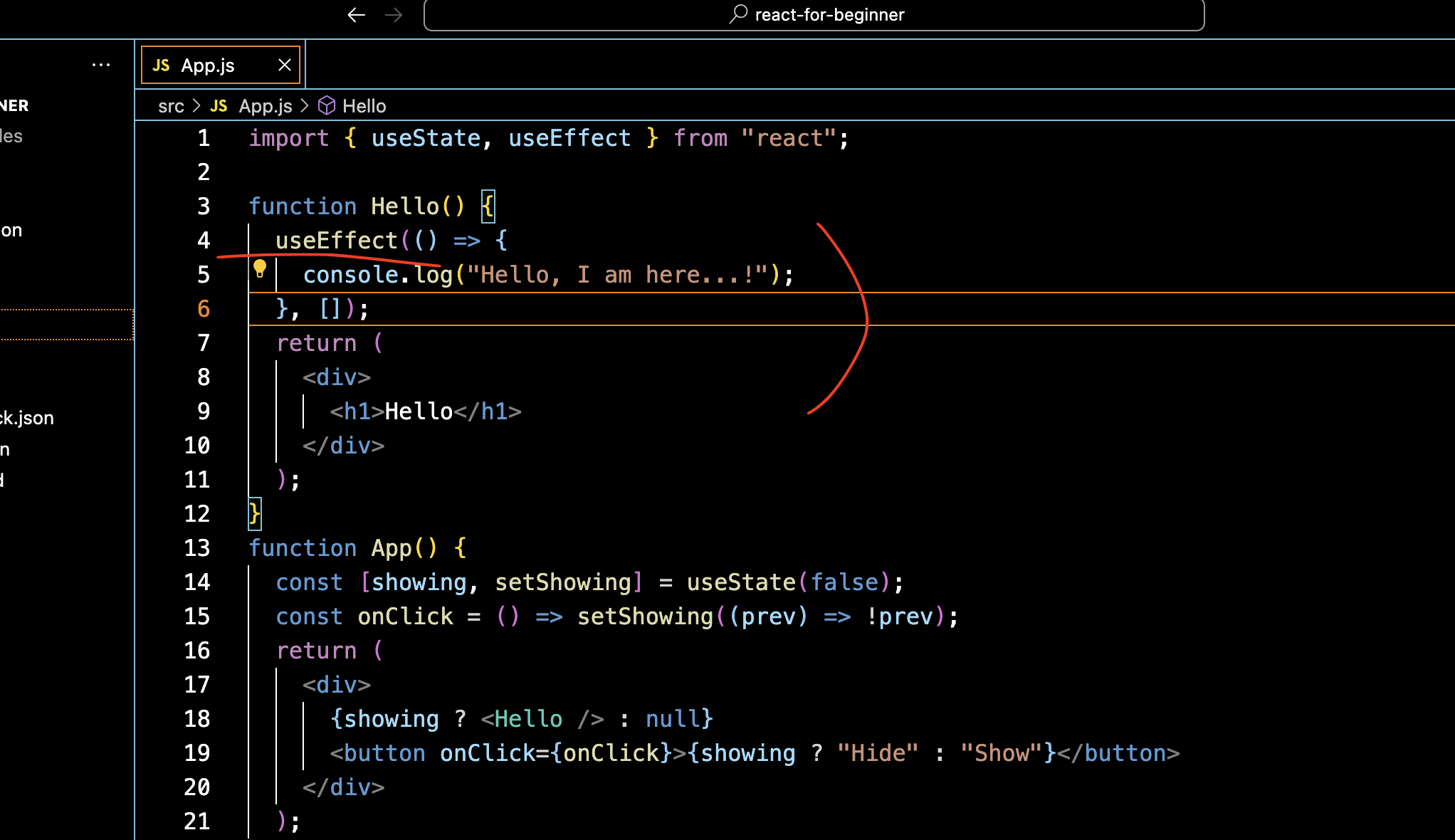
Task: Click the src breadcrumb segment
Action: point(171,106)
